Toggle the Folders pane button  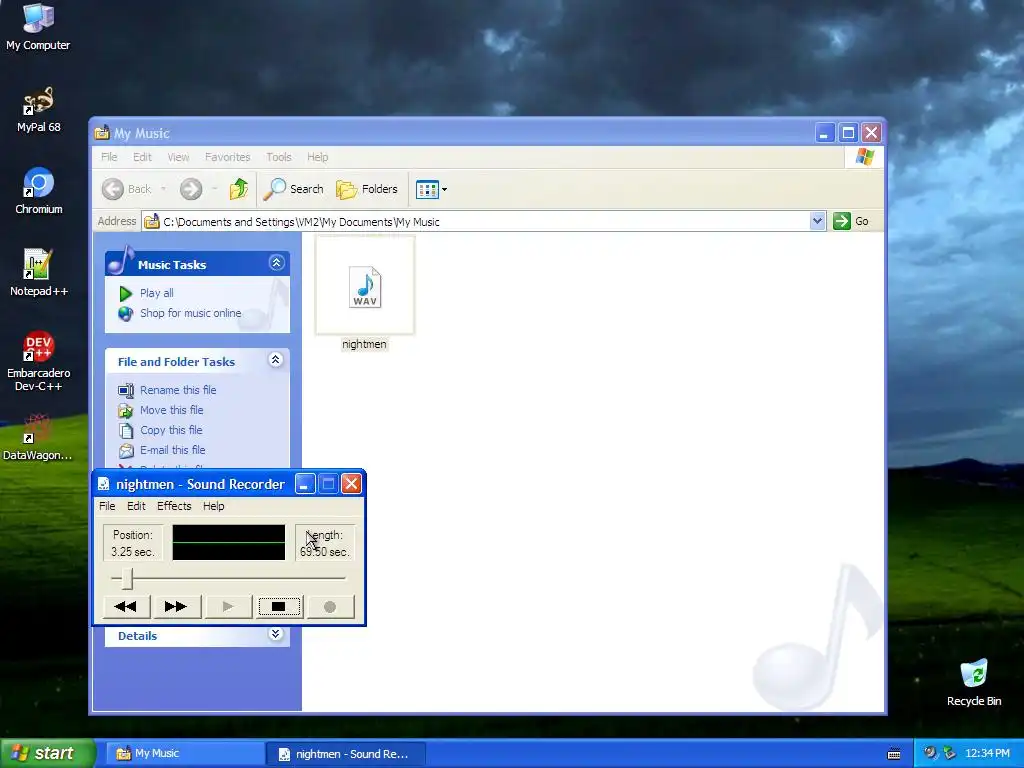pos(366,189)
